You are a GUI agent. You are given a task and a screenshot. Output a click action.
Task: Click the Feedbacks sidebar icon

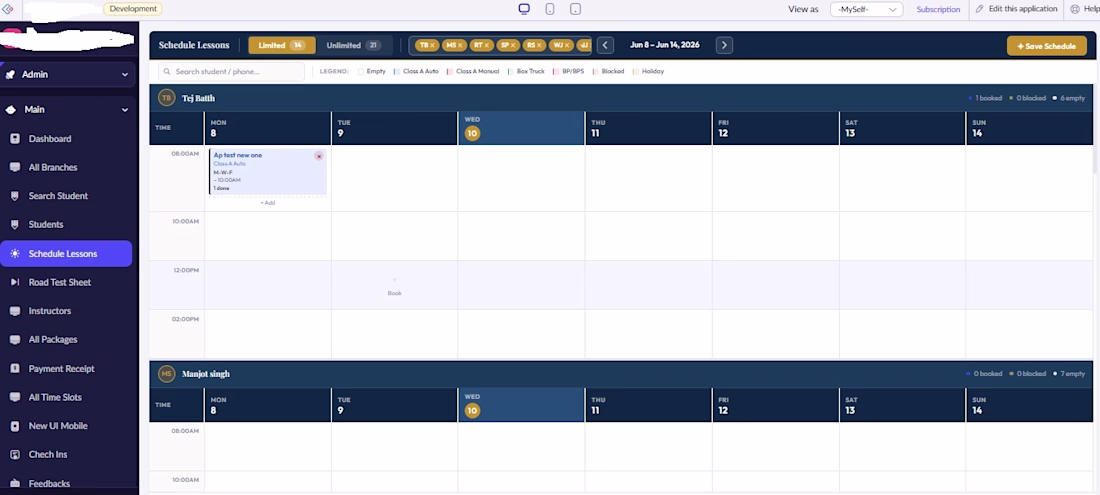[15, 483]
